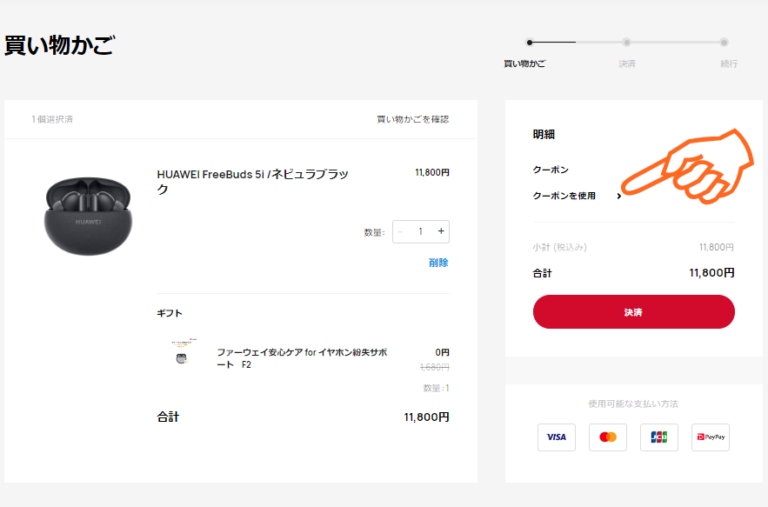
Task: Click ファーウェイ安心ケア gift item name
Action: (x=301, y=358)
